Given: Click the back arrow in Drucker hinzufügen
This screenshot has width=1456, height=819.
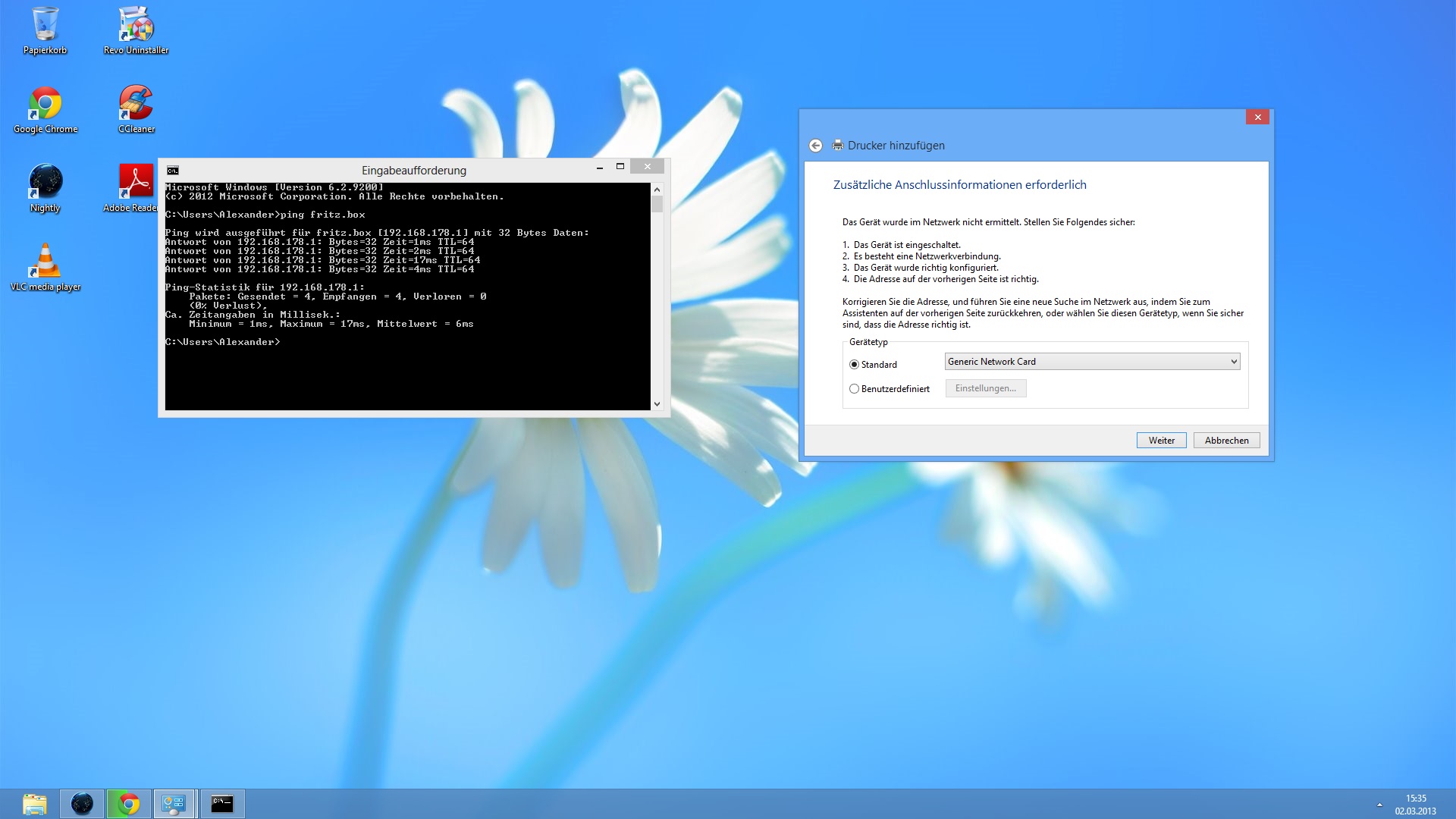Looking at the screenshot, I should pos(815,146).
